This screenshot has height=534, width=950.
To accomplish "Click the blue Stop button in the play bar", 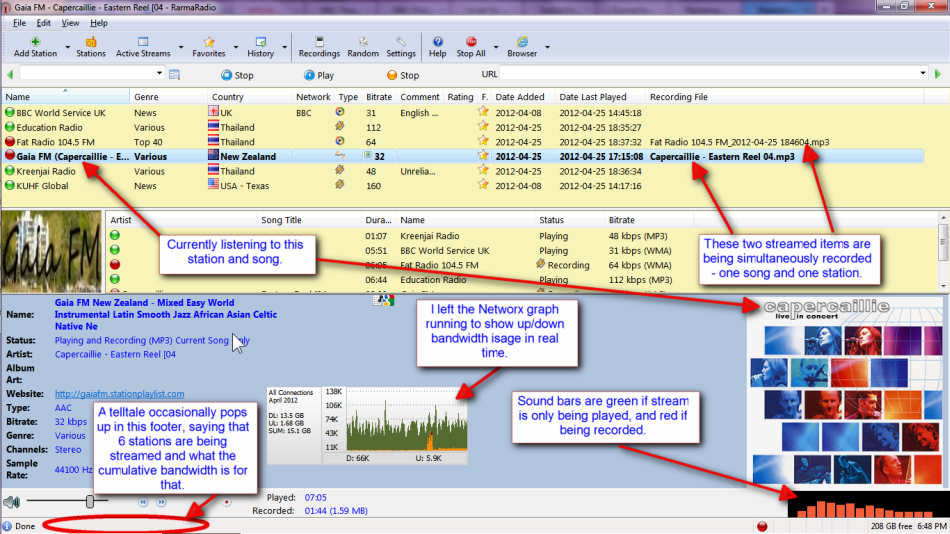I will 238,75.
